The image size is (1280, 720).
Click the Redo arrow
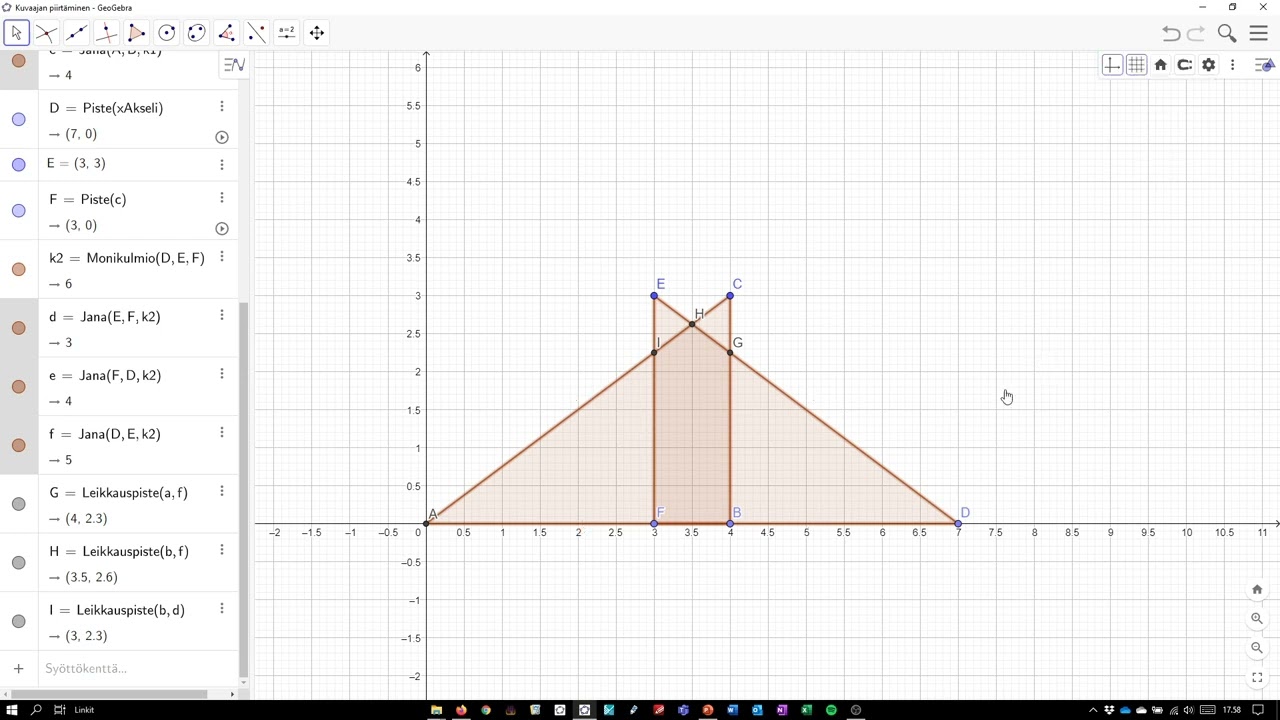click(x=1196, y=33)
